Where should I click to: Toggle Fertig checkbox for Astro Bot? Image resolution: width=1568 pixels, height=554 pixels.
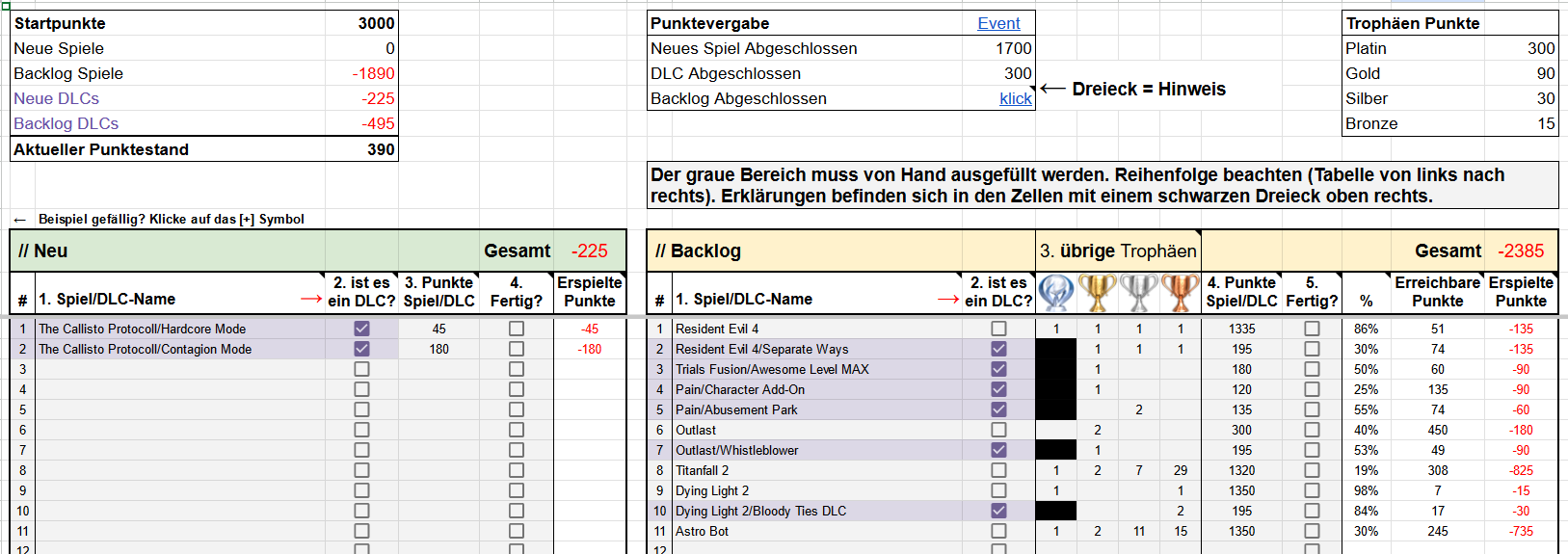(1312, 531)
